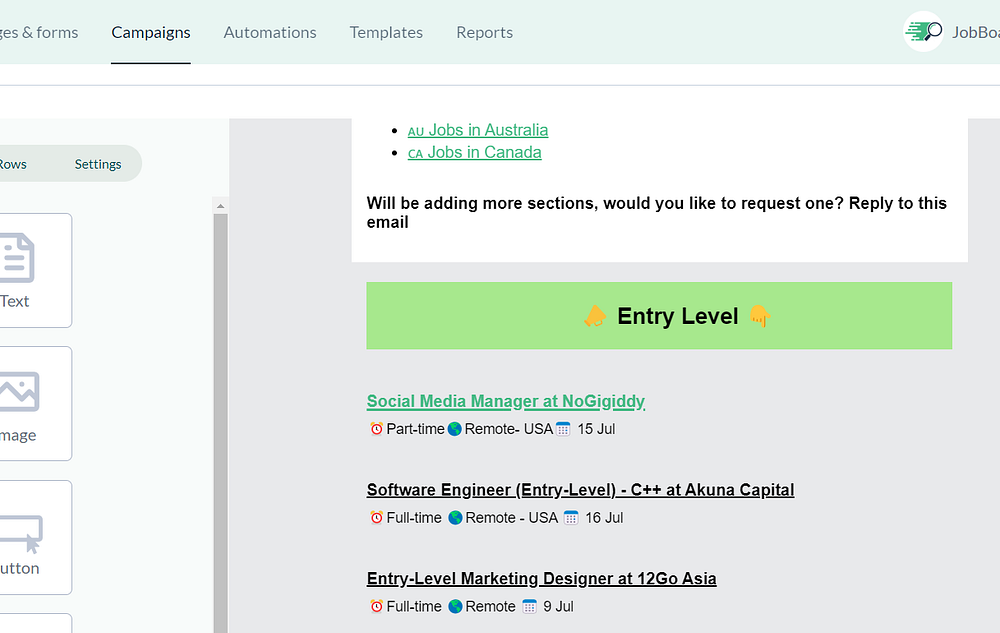The height and width of the screenshot is (633, 1000).
Task: Open the Jobs in Australia link
Action: pyautogui.click(x=478, y=130)
